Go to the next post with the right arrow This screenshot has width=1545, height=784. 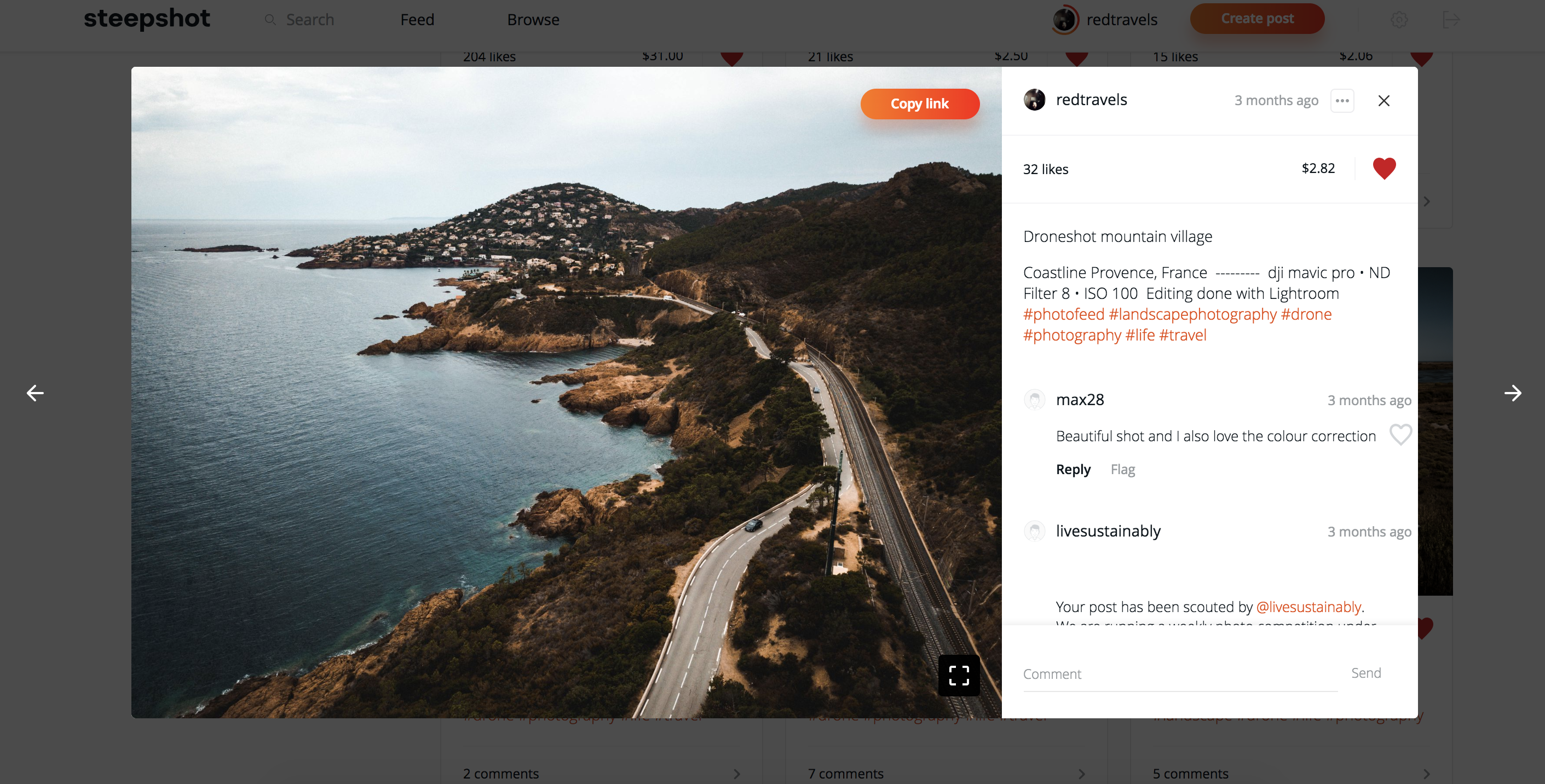[x=1513, y=393]
